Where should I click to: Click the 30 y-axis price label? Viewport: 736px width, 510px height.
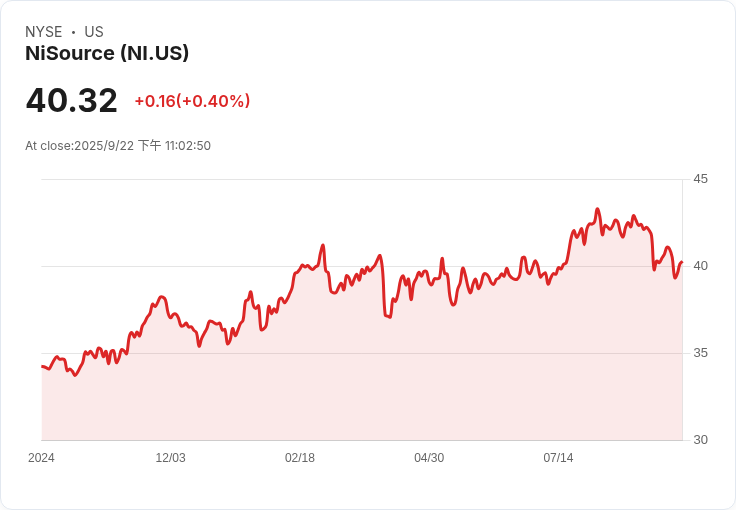point(700,440)
